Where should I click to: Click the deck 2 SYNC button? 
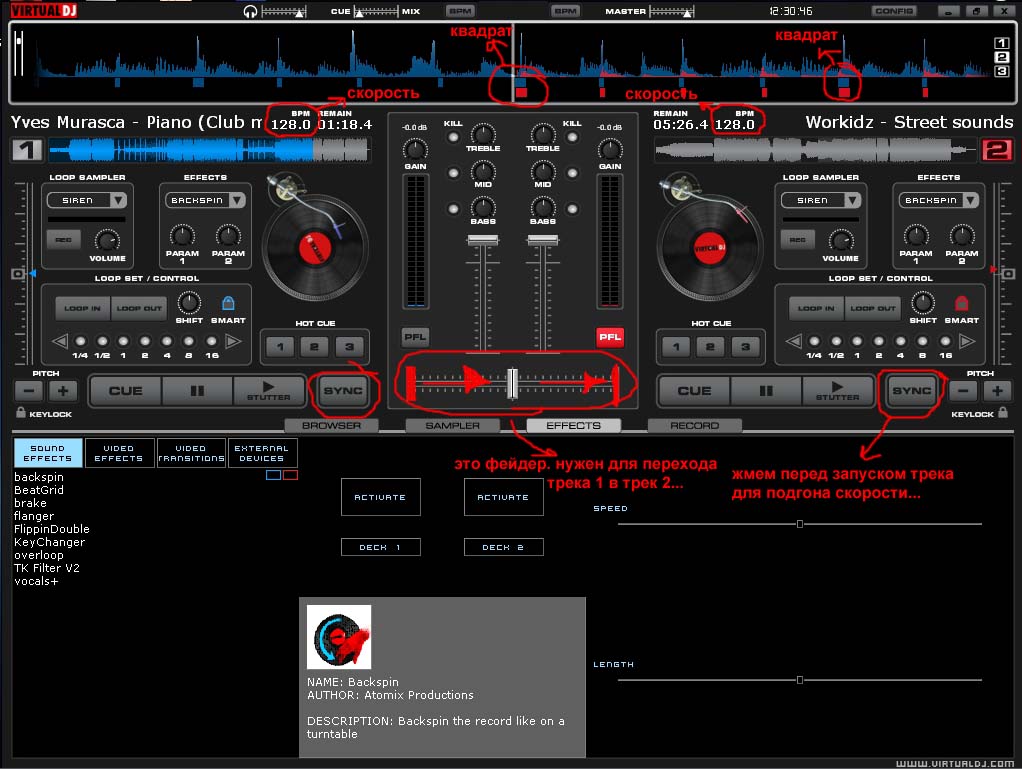[x=911, y=390]
